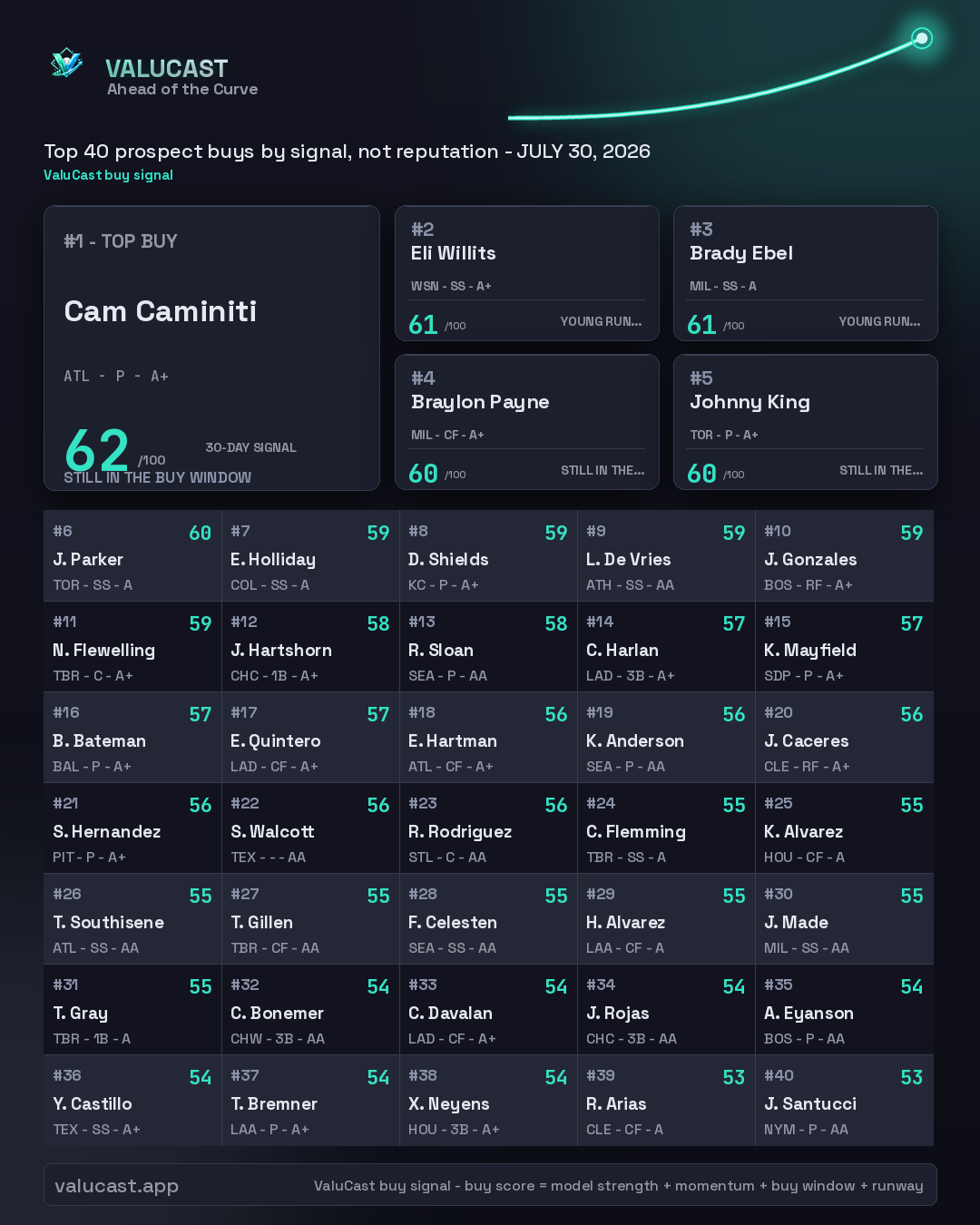Open the #5 Johnny King card
The image size is (980, 1225).
[x=806, y=422]
